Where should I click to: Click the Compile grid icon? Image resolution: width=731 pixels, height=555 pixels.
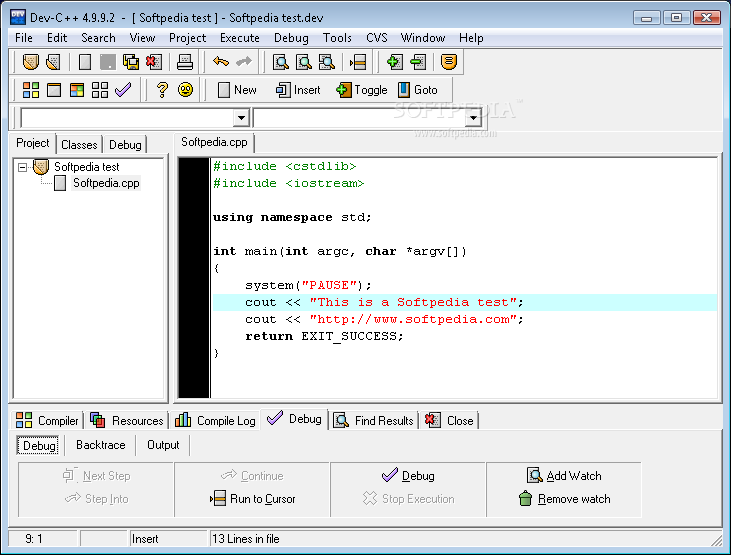[x=31, y=90]
